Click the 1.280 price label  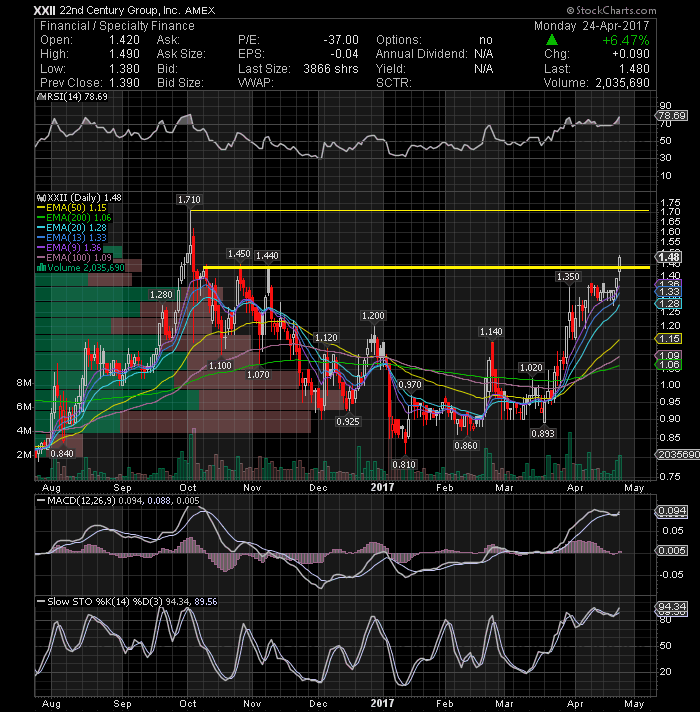coord(161,295)
